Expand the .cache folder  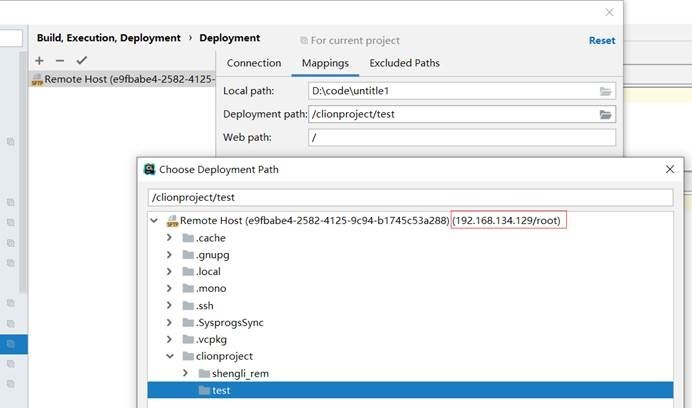point(169,238)
